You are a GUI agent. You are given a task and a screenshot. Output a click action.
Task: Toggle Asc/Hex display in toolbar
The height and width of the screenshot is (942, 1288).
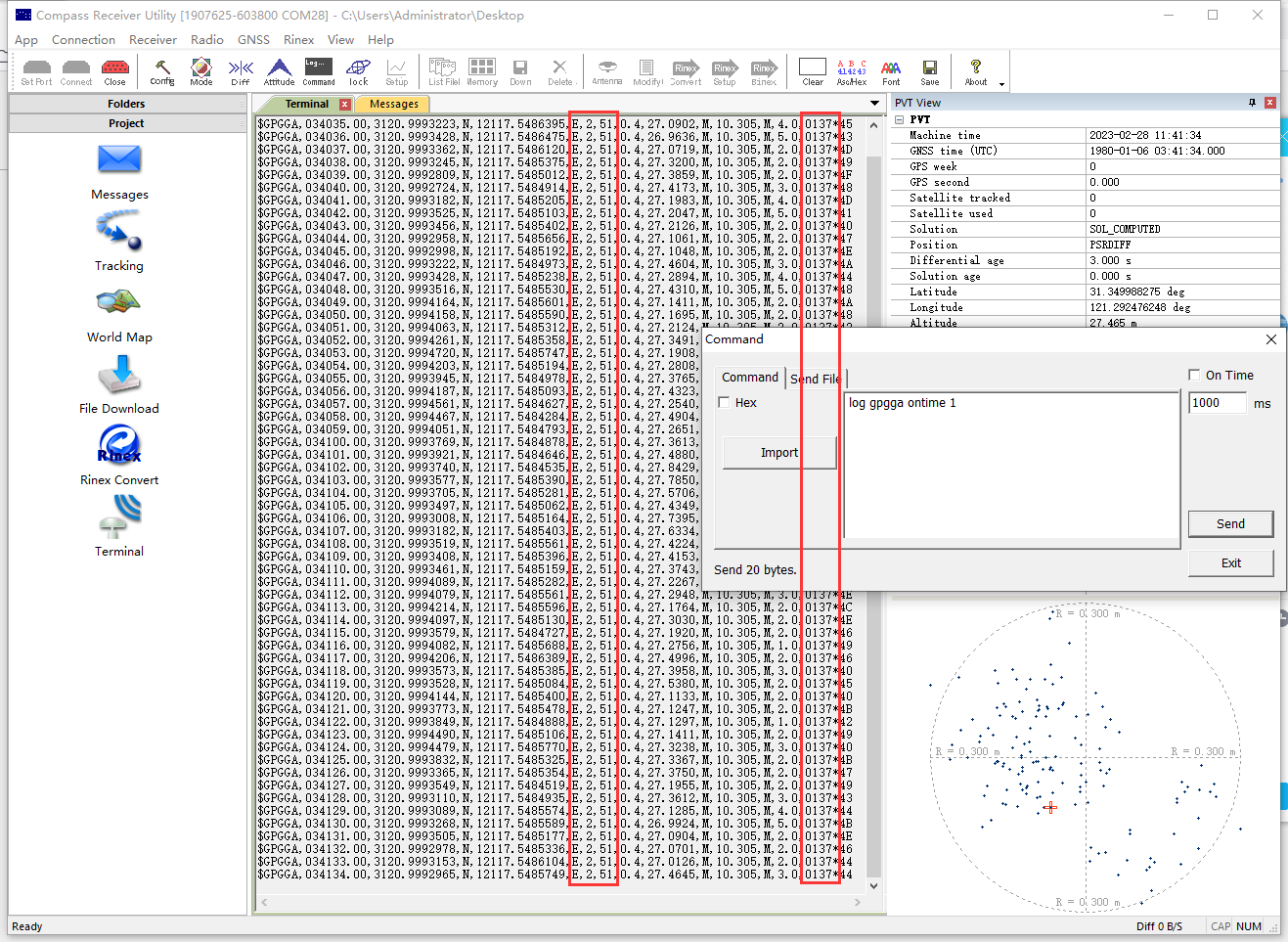(x=852, y=71)
